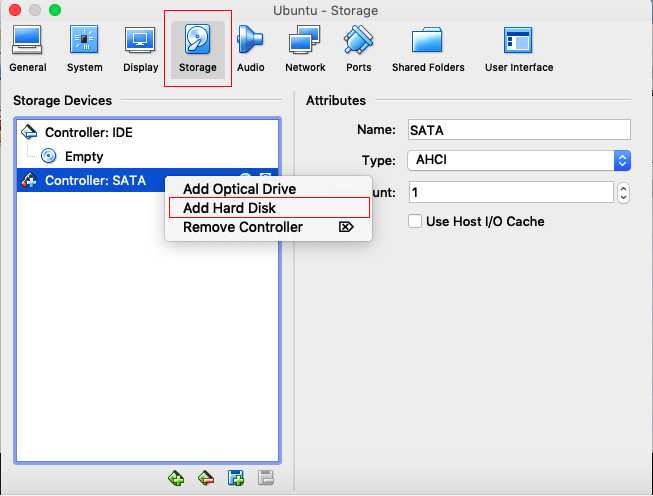653x496 pixels.
Task: Click the green maximize window button
Action: click(x=55, y=10)
